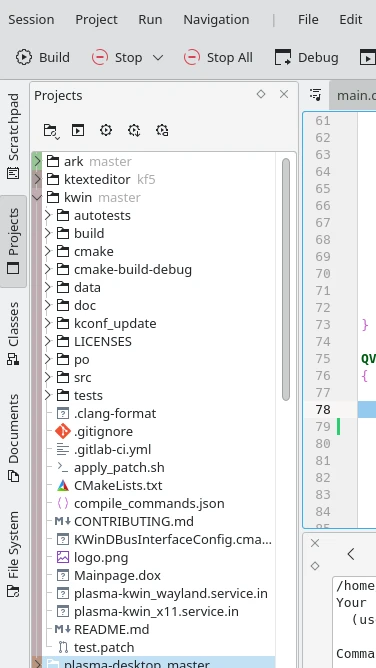Open the Navigation menu
Viewport: 376px width, 668px height.
[x=216, y=20]
